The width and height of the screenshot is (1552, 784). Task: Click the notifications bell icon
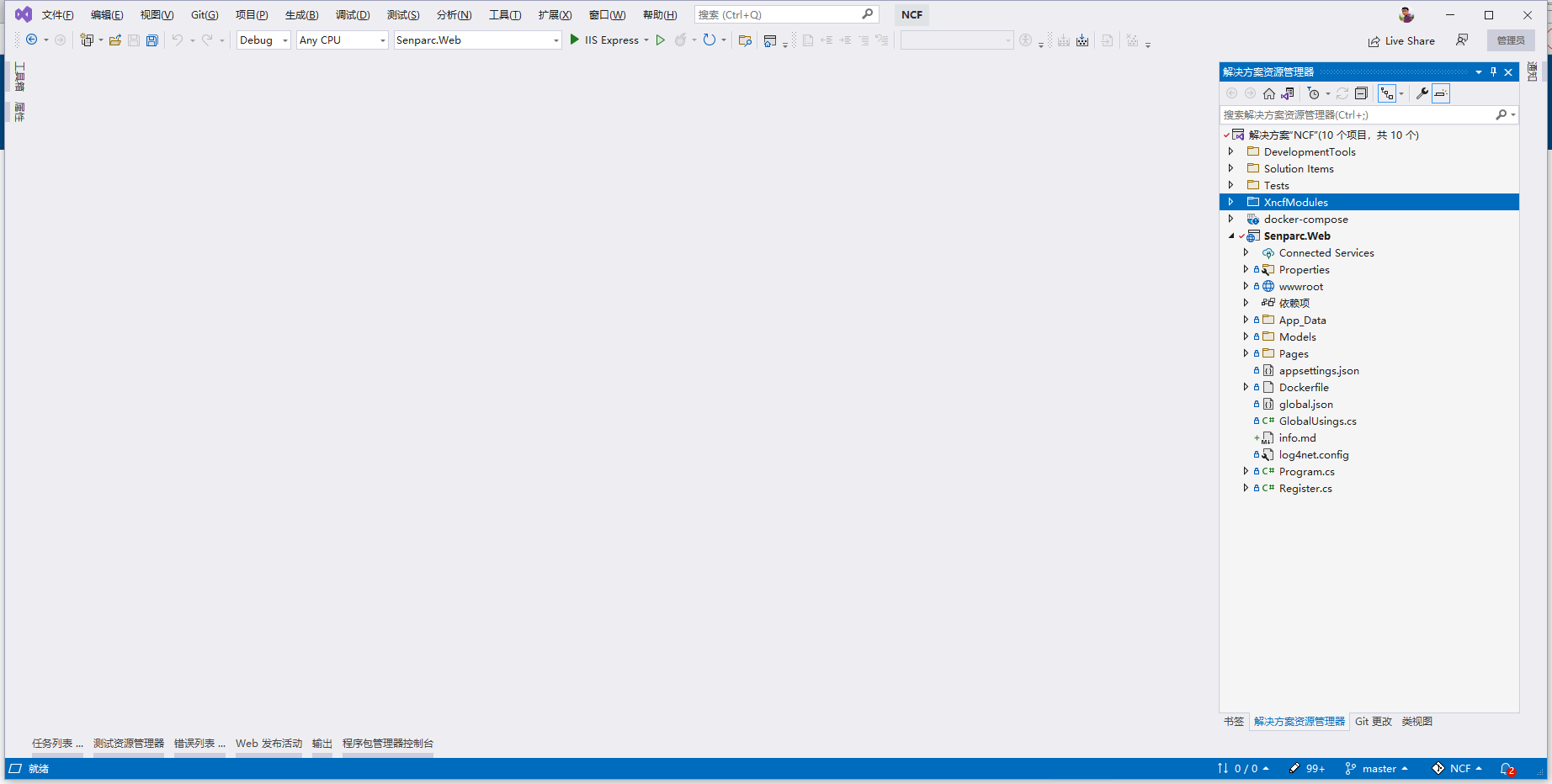click(1507, 768)
